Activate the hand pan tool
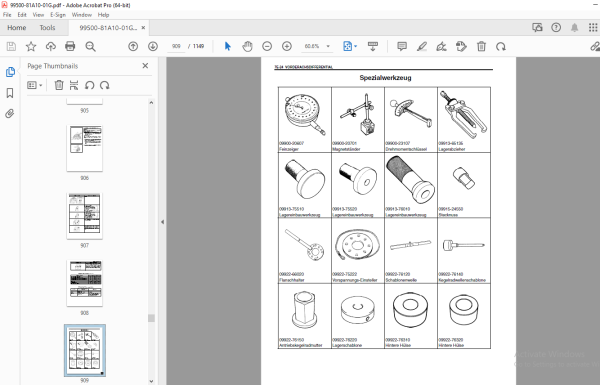The height and width of the screenshot is (385, 600). pos(248,46)
